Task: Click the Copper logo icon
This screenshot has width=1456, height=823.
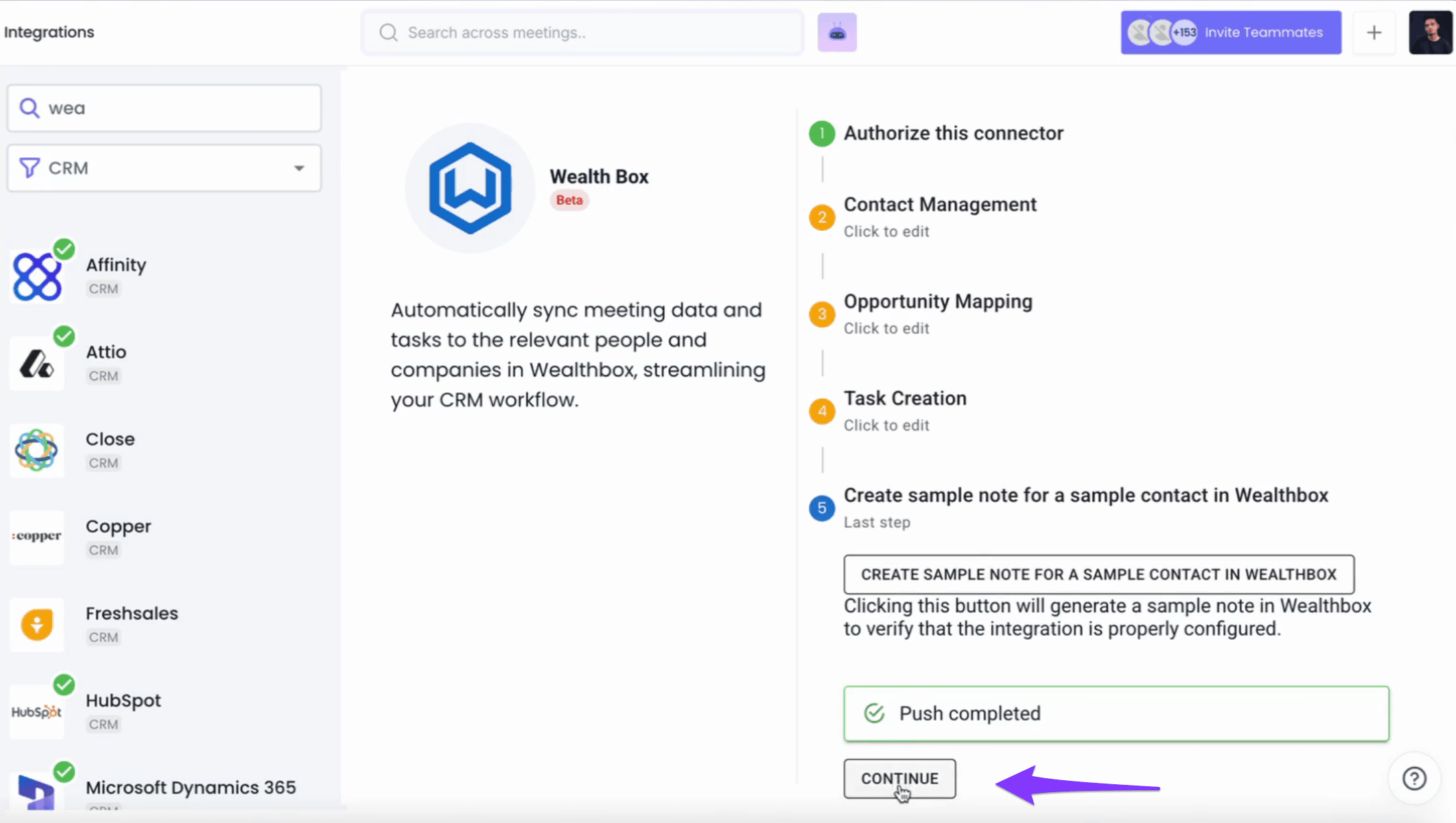Action: click(37, 537)
